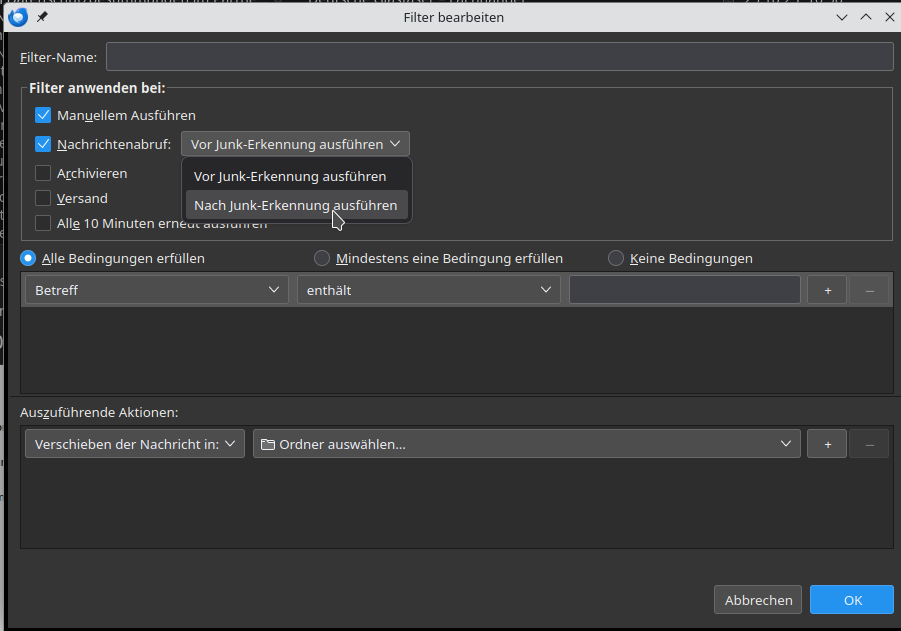
Task: Choose the Keine Bedingungen radio button
Action: pyautogui.click(x=616, y=258)
